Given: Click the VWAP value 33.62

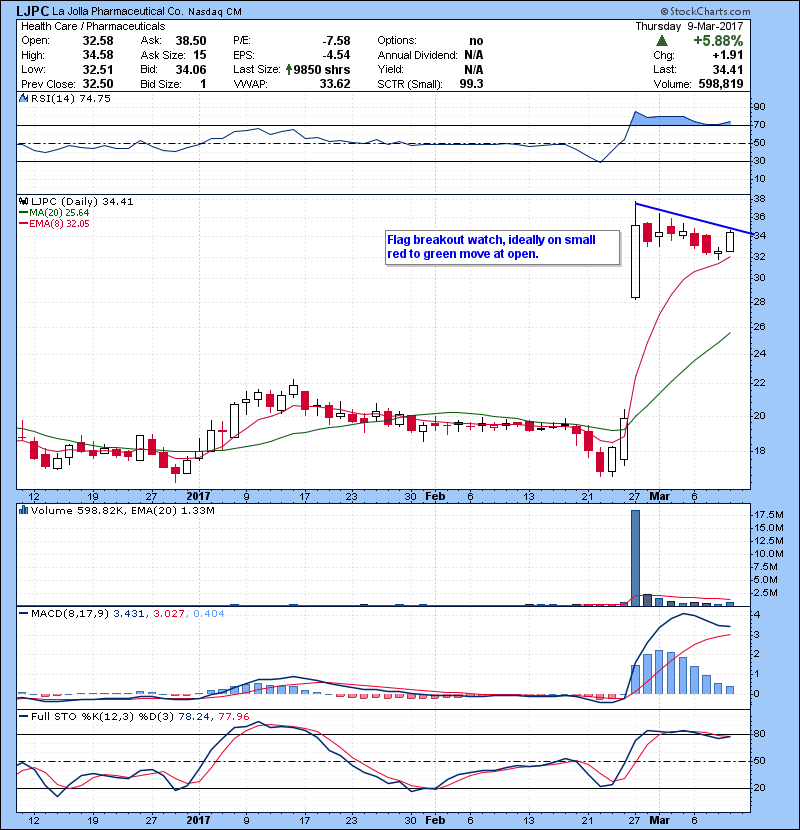Looking at the screenshot, I should pyautogui.click(x=335, y=84).
